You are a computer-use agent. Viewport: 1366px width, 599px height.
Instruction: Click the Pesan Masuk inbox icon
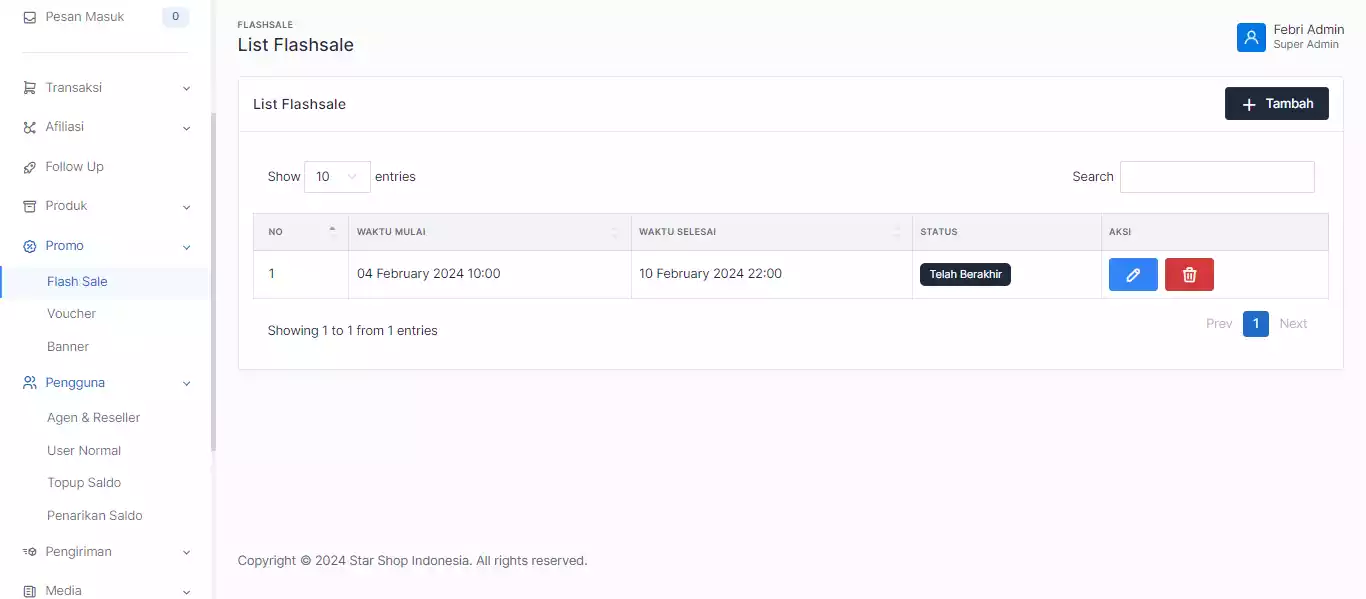[29, 17]
